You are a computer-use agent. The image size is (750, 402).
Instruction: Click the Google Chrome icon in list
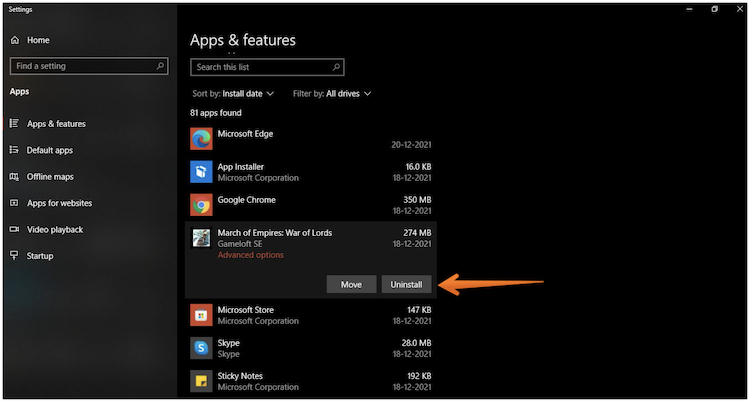201,205
